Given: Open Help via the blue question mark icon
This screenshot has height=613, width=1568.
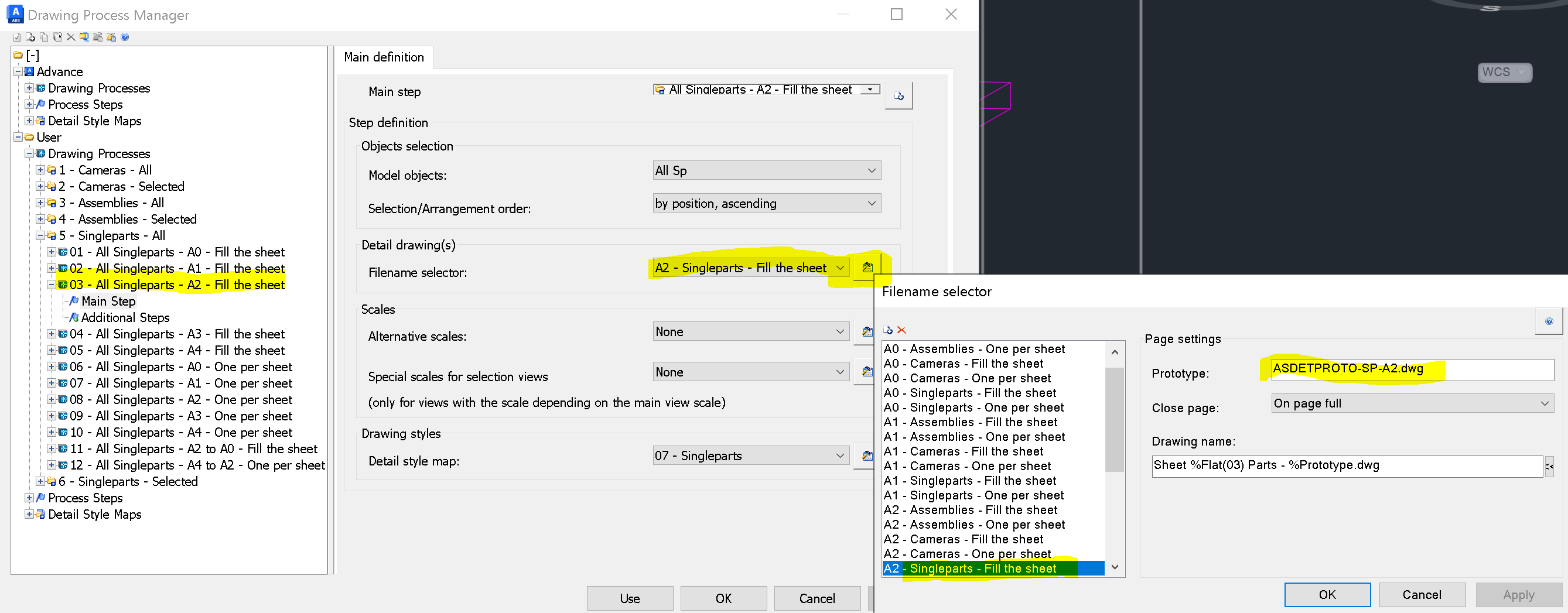Looking at the screenshot, I should pos(125,37).
